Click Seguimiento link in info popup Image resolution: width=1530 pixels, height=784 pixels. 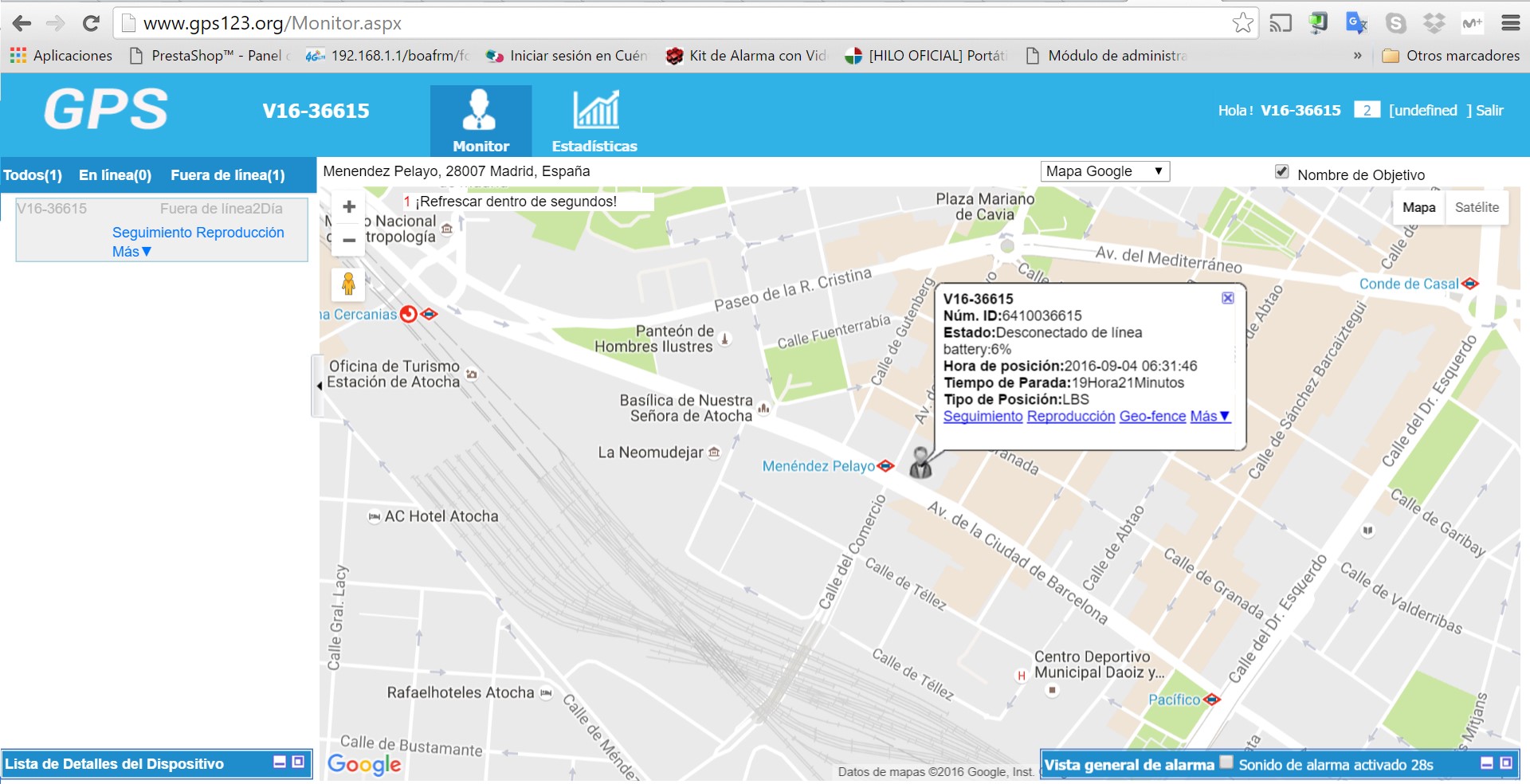pyautogui.click(x=983, y=416)
